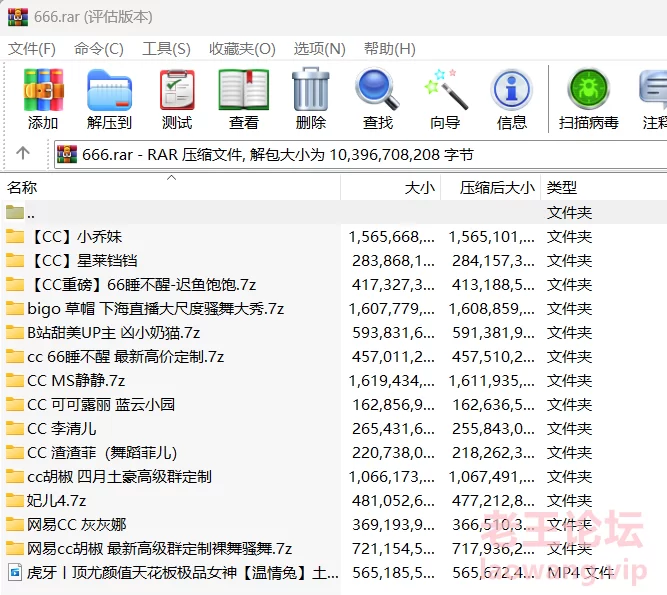The image size is (667, 595).
Task: Click packed size 1,611,935 of MS静静
Action: point(492,381)
